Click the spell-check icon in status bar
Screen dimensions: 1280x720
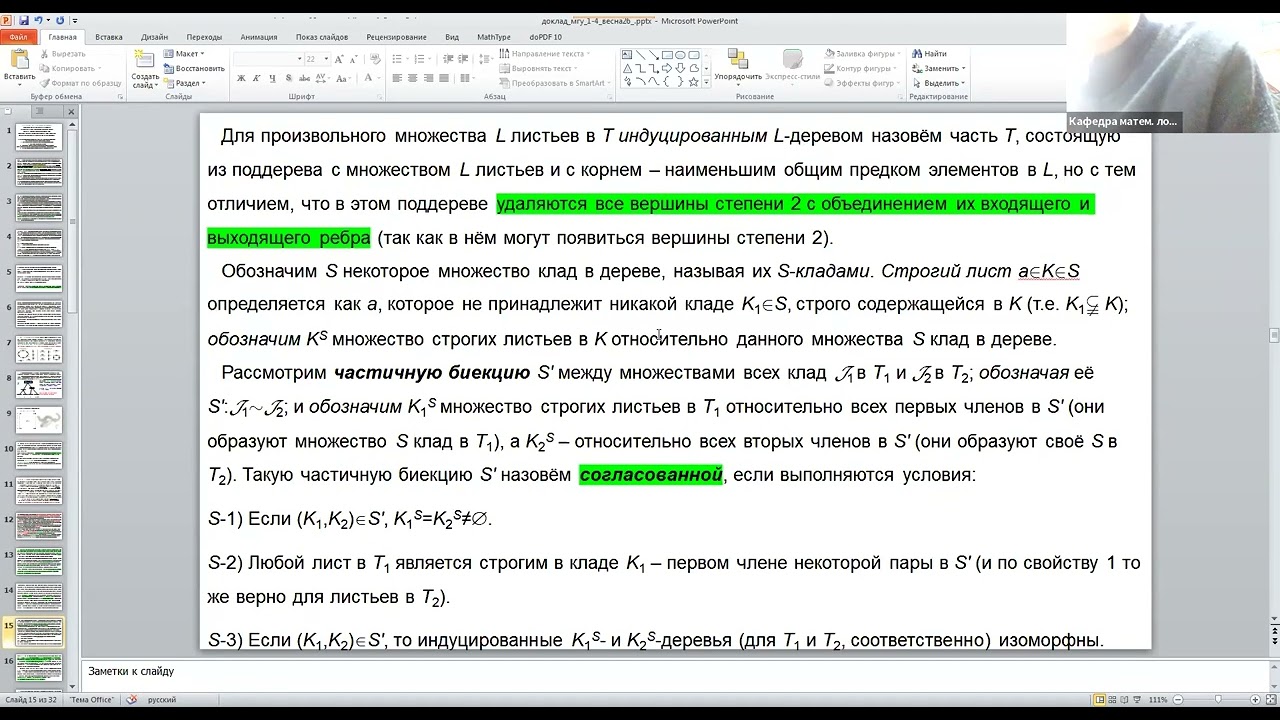(x=131, y=700)
